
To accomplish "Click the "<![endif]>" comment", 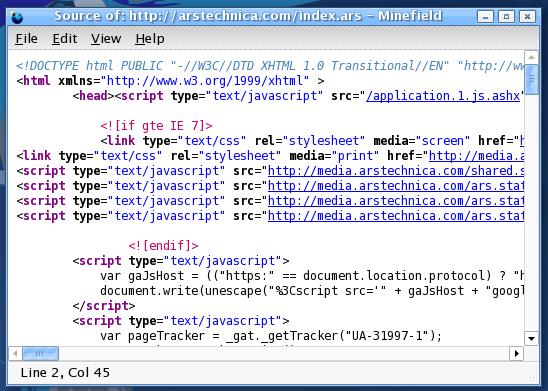I will (163, 246).
